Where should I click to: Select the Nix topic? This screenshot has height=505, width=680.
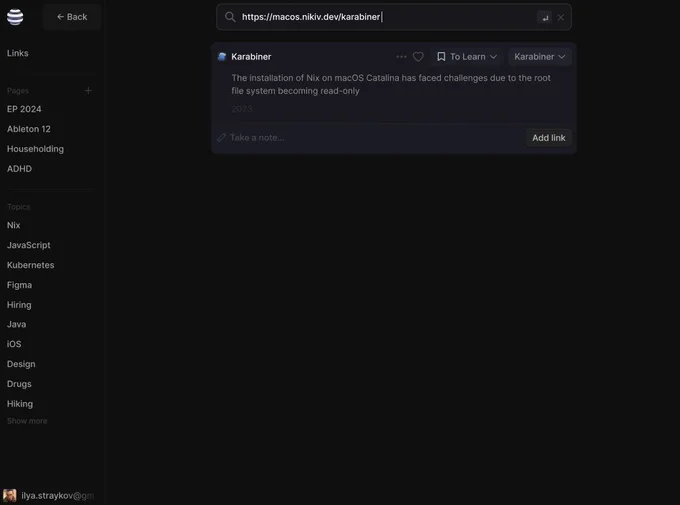point(13,225)
